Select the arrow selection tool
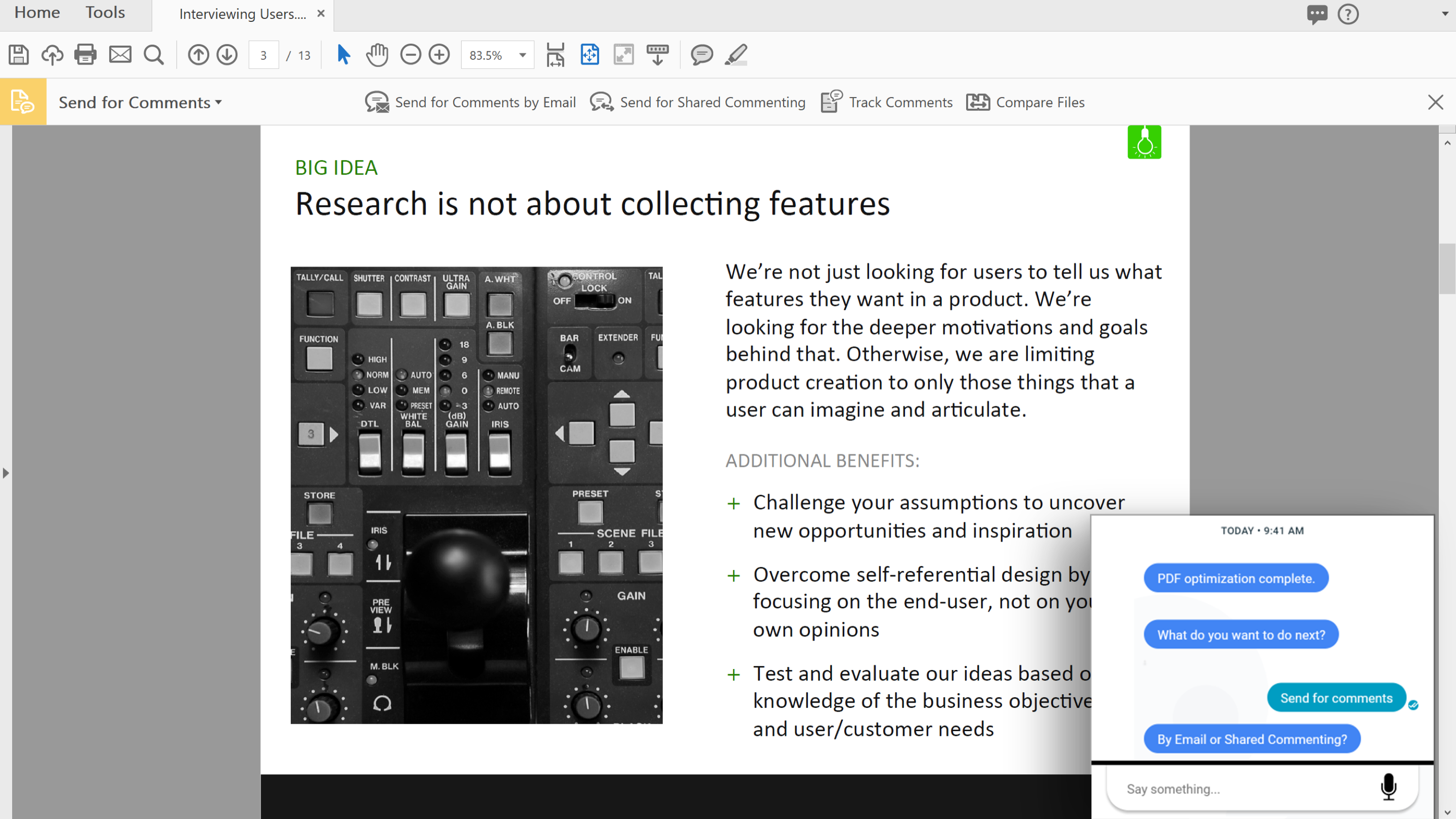Screen dimensions: 1456x819 click(343, 55)
